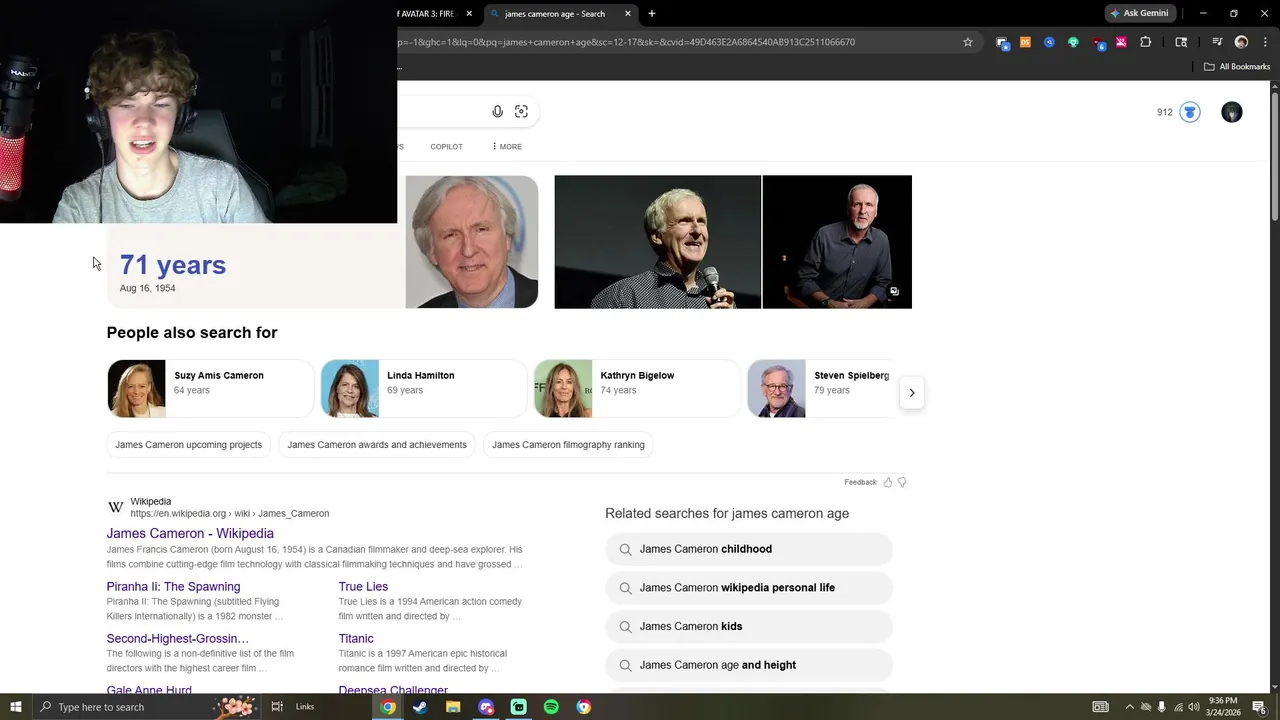
Task: Click the page vertical scrollbar thumb
Action: [x=1275, y=157]
